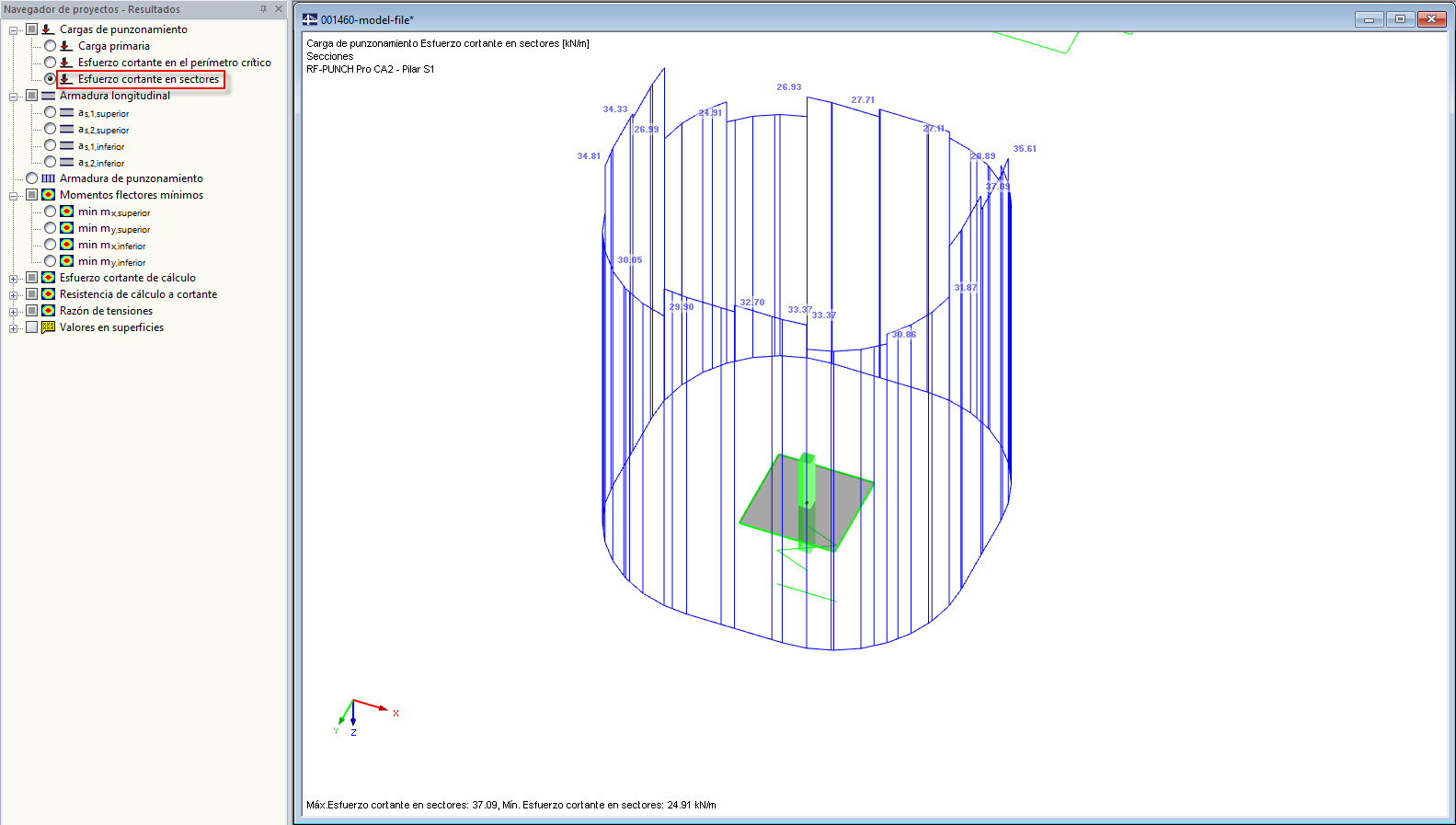Click the Esfuerzo cortante de cálculo contour icon
Viewport: 1456px width, 825px height.
pyautogui.click(x=48, y=278)
